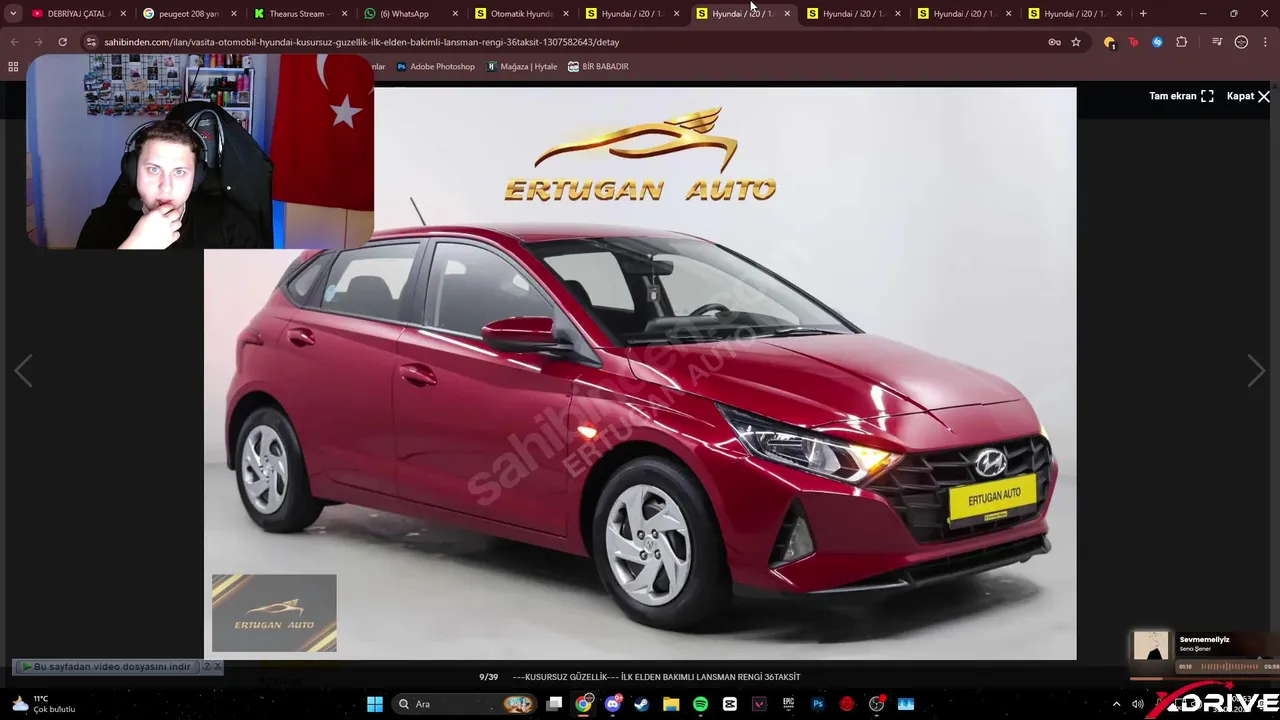The height and width of the screenshot is (720, 1280).
Task: Click 'Bu sayfadan video dosyasını indir' bar
Action: click(x=110, y=666)
